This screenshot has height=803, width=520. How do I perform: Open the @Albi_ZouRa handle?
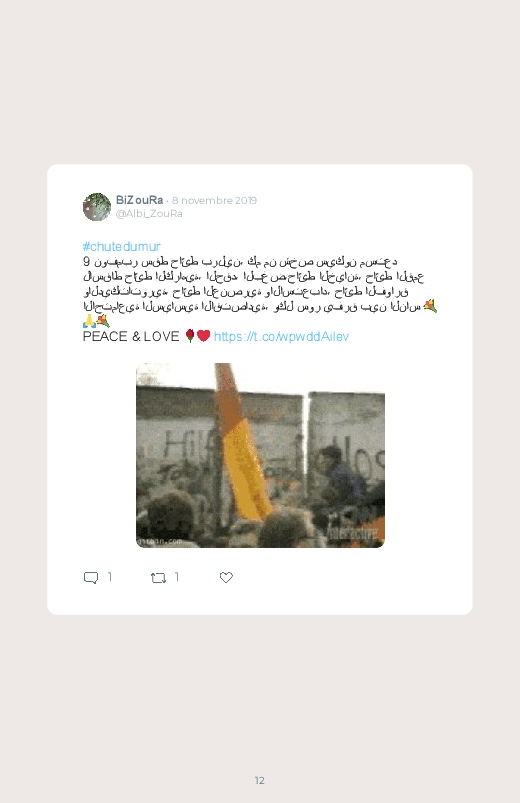click(149, 214)
